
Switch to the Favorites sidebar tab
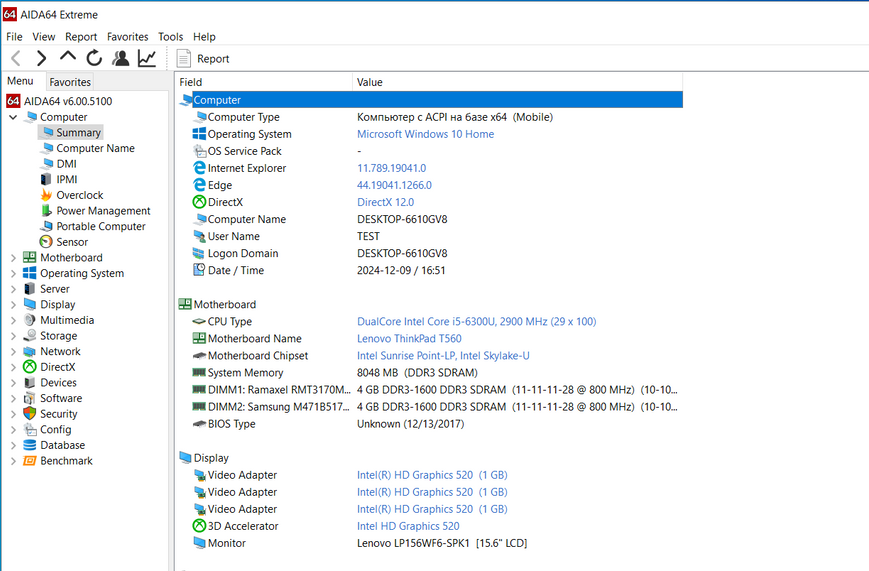(x=70, y=82)
